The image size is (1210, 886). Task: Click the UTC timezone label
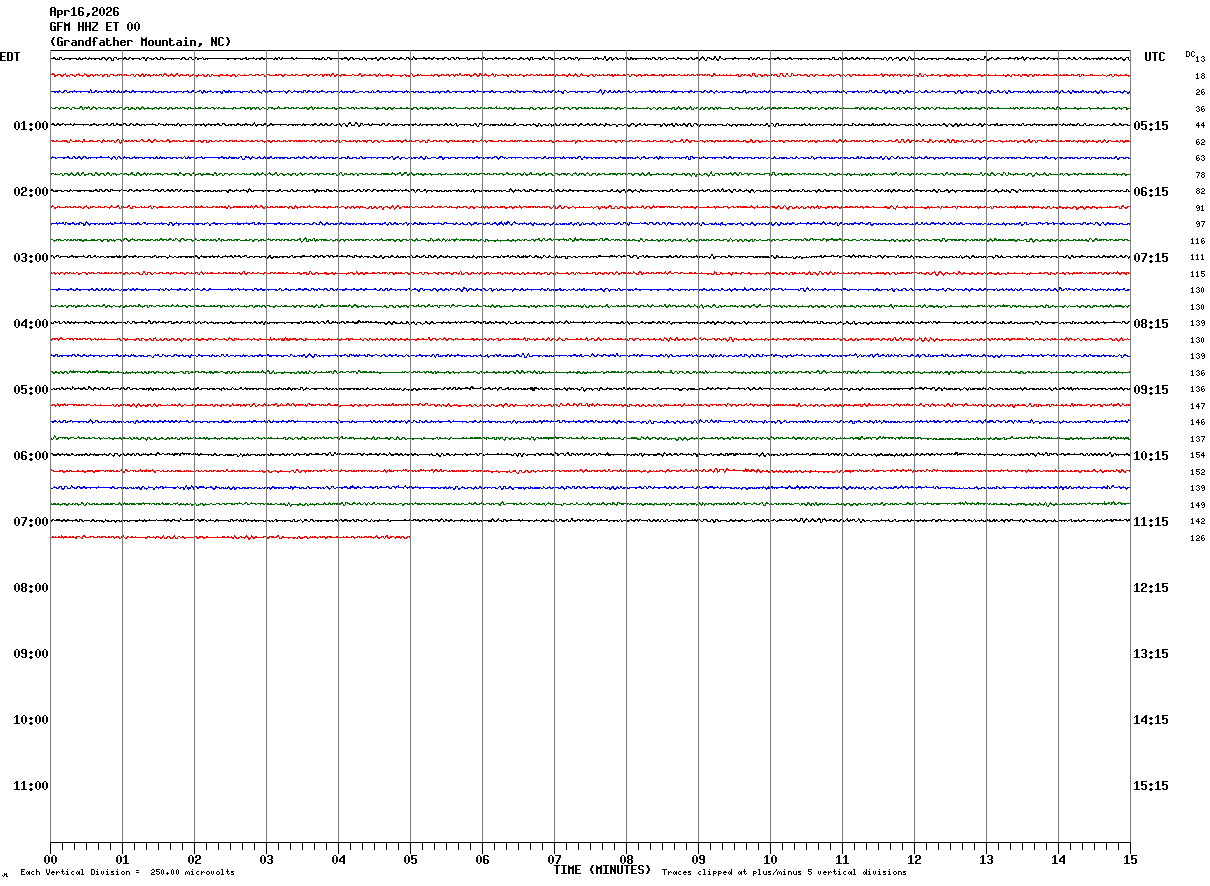[x=1155, y=57]
